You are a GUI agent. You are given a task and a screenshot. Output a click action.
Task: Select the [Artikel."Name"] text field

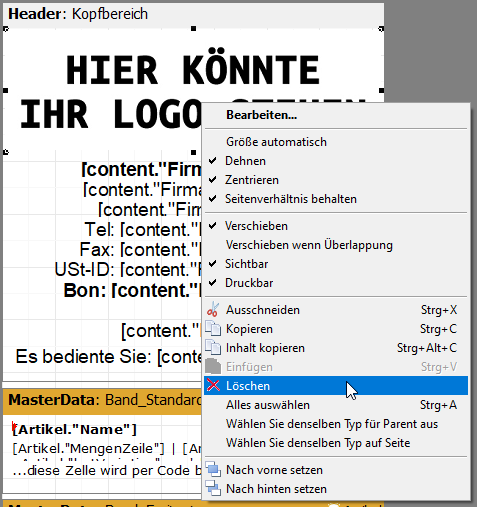click(74, 429)
